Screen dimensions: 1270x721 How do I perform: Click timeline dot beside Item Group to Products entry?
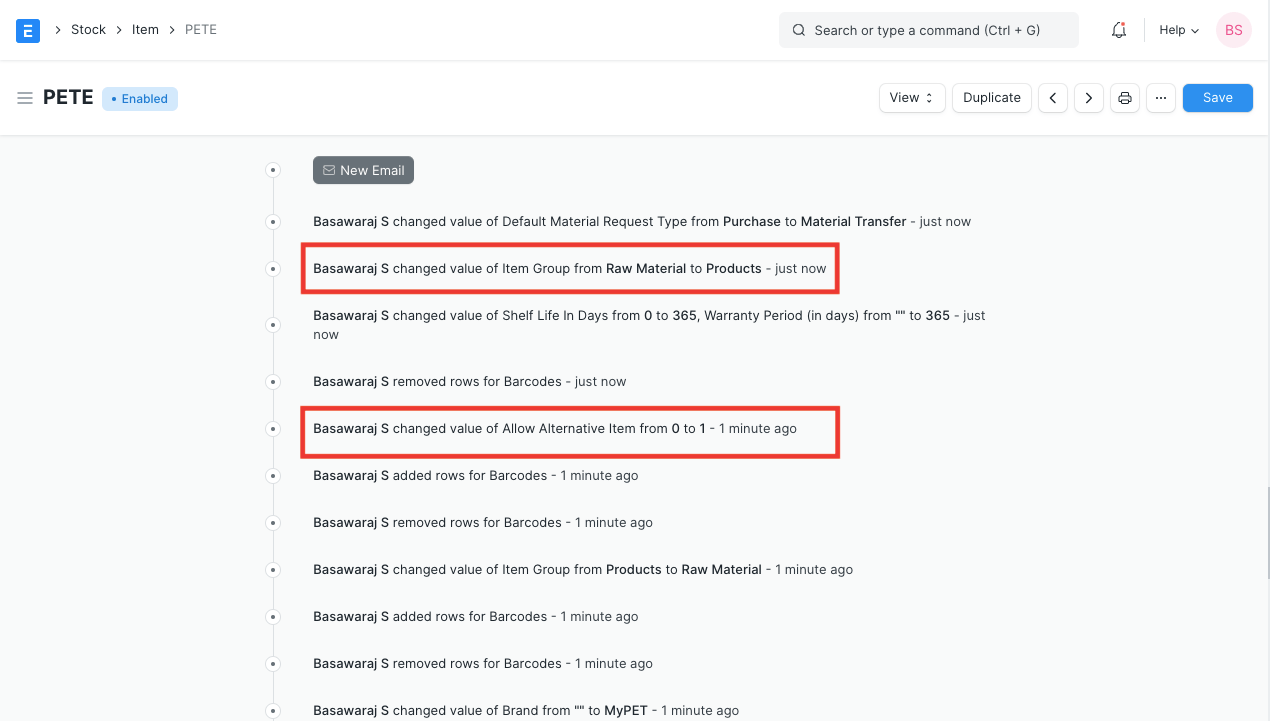tap(273, 269)
